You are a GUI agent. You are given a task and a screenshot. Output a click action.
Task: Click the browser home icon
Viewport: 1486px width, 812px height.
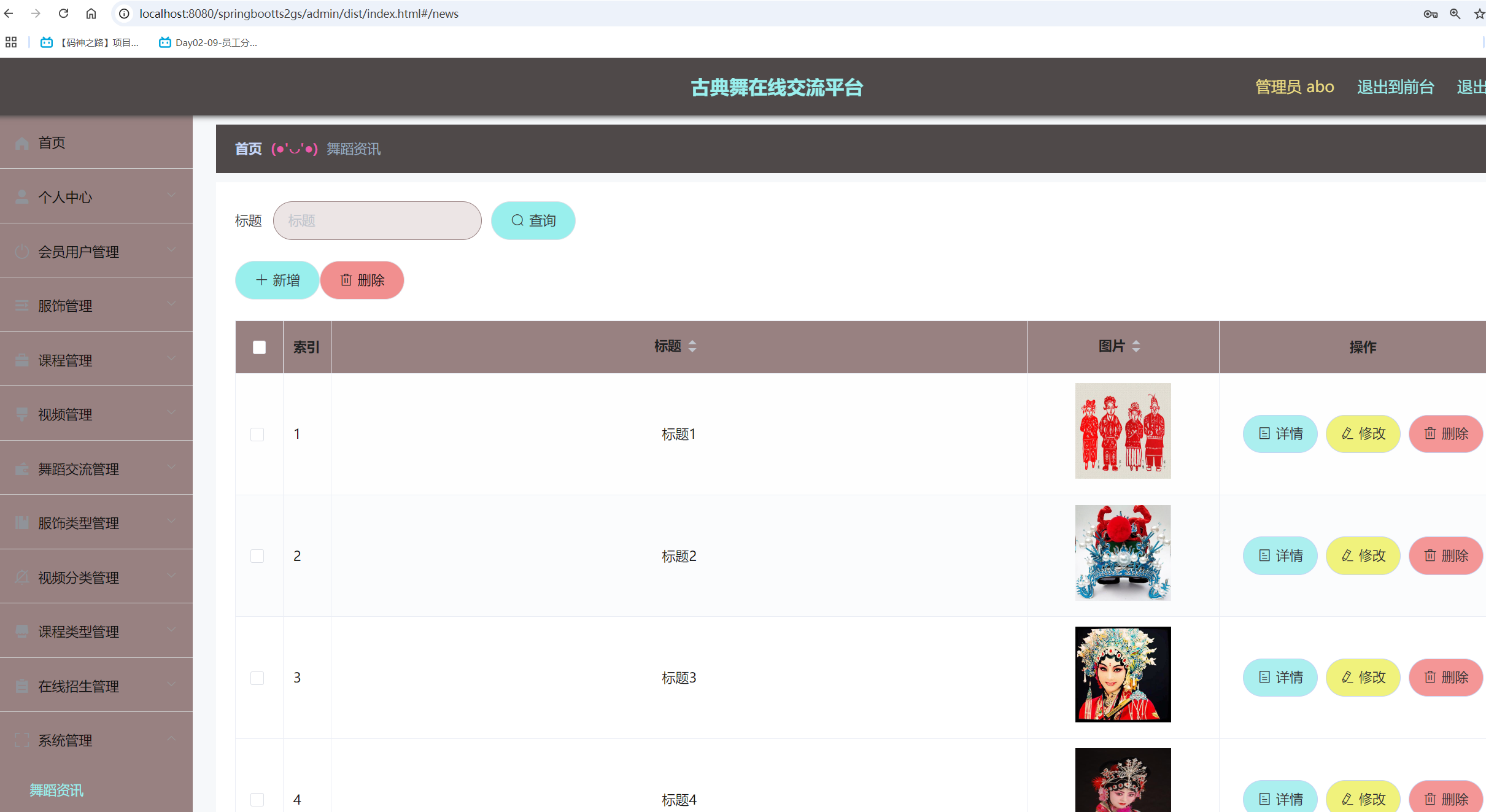[91, 14]
